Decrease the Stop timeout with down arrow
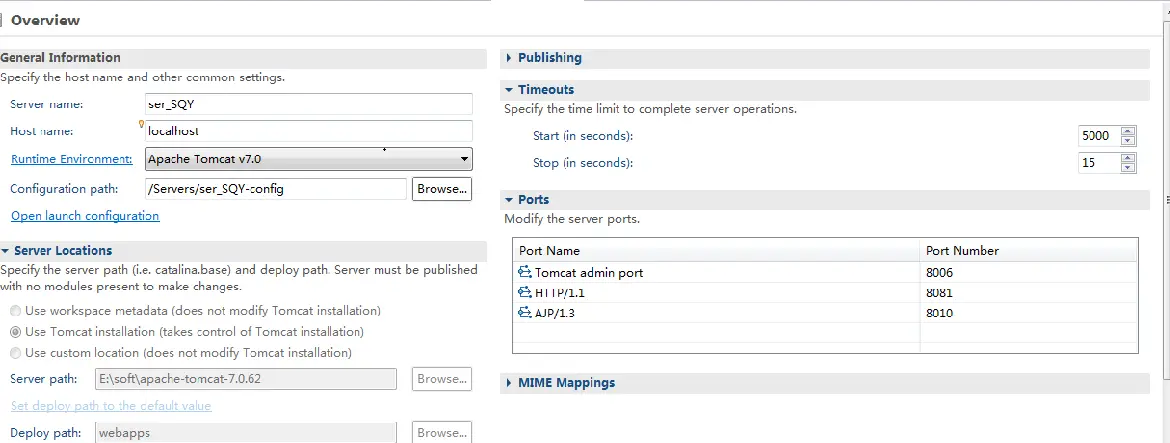 tap(1128, 167)
